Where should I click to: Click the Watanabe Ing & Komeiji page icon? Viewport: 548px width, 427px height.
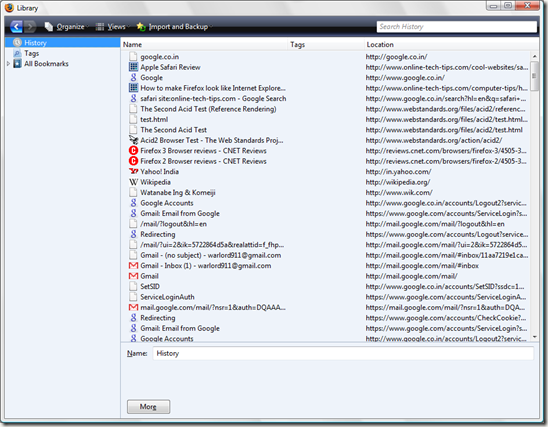coord(133,192)
